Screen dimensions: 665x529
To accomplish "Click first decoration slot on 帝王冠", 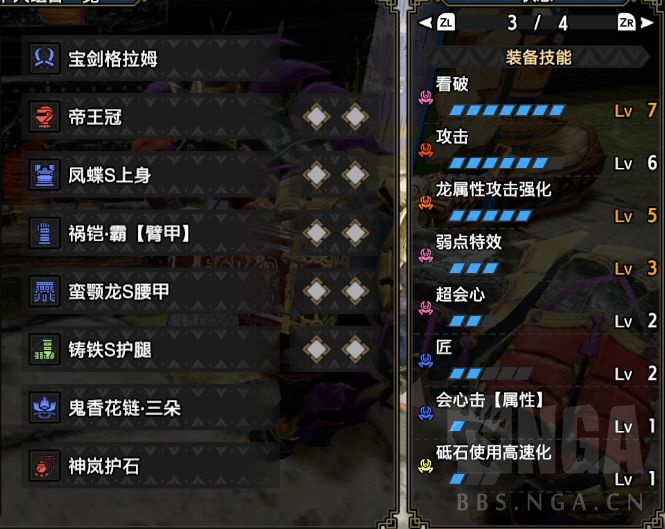I will [317, 116].
